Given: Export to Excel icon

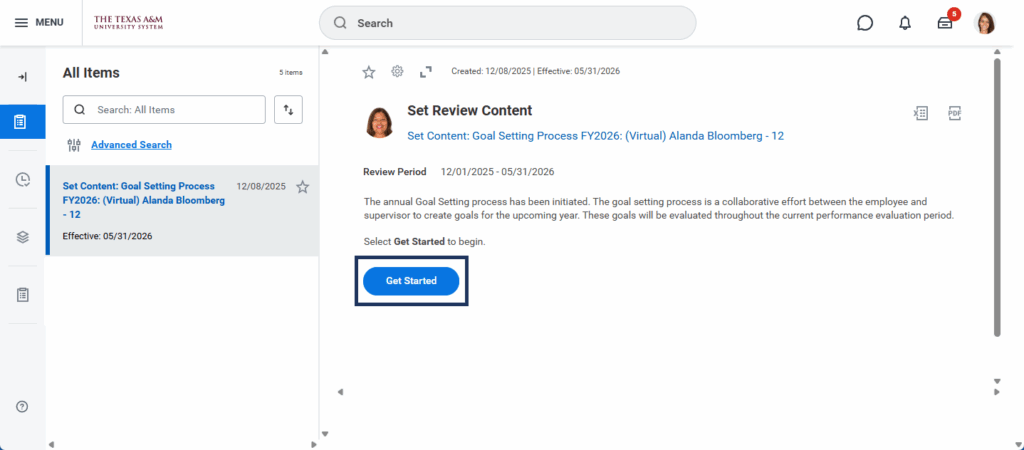Looking at the screenshot, I should click(x=920, y=114).
